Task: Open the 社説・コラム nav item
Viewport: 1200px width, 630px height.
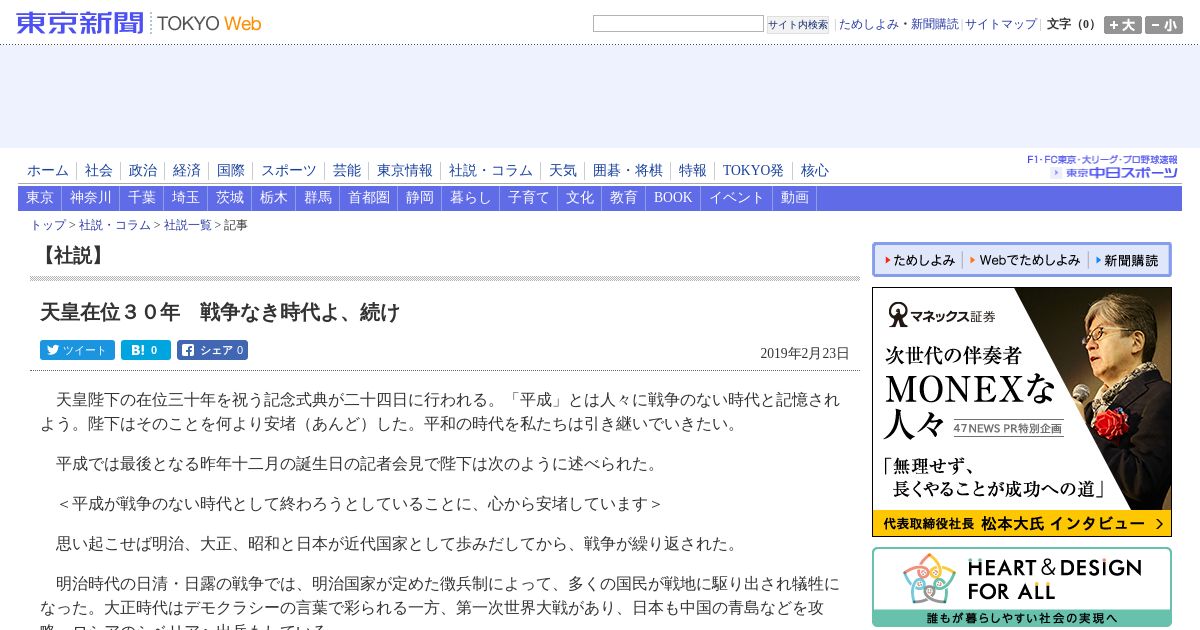Action: click(491, 171)
